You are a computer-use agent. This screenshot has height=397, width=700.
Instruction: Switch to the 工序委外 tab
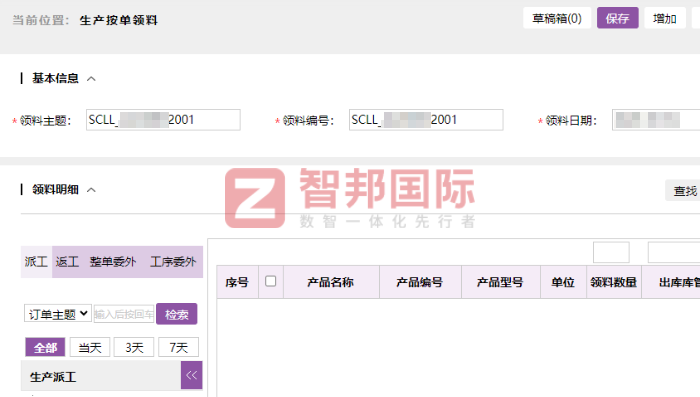point(173,262)
